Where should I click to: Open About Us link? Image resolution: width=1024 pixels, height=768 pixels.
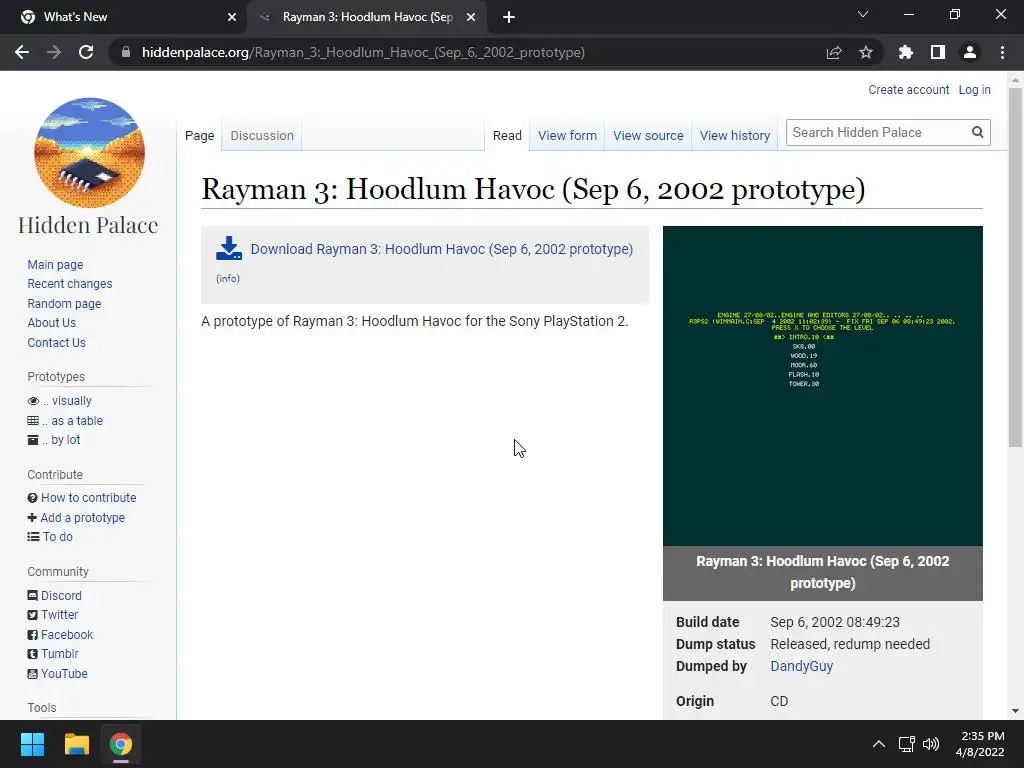[52, 323]
